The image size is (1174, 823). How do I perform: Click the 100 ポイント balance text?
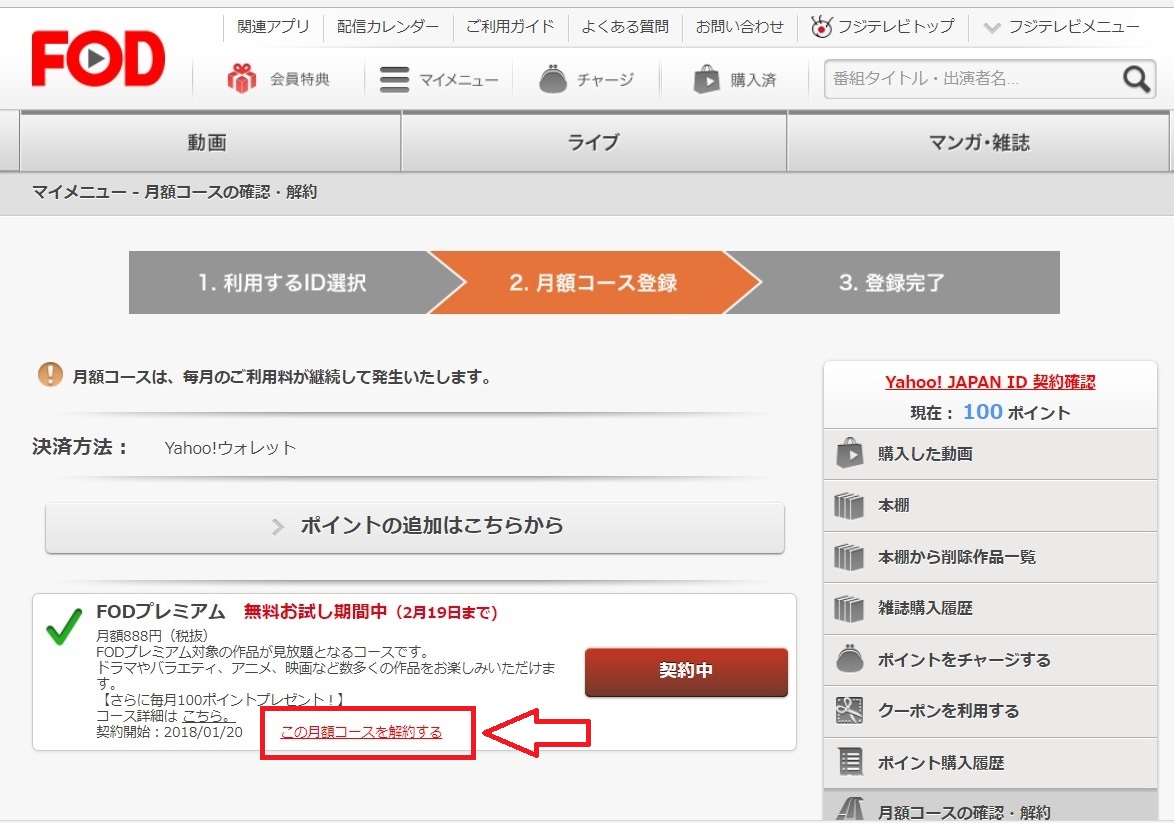tap(1016, 412)
